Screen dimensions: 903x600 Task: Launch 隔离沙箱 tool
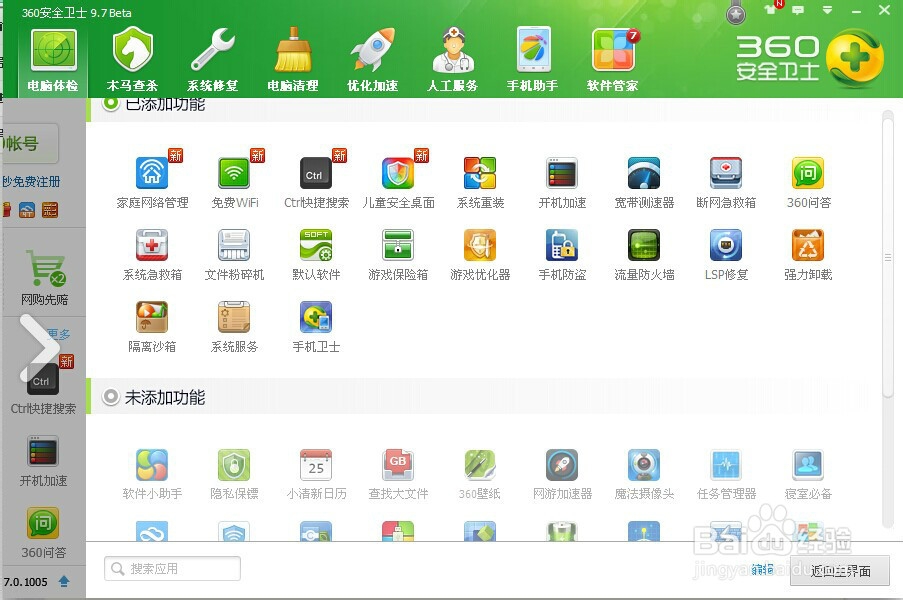(x=152, y=326)
